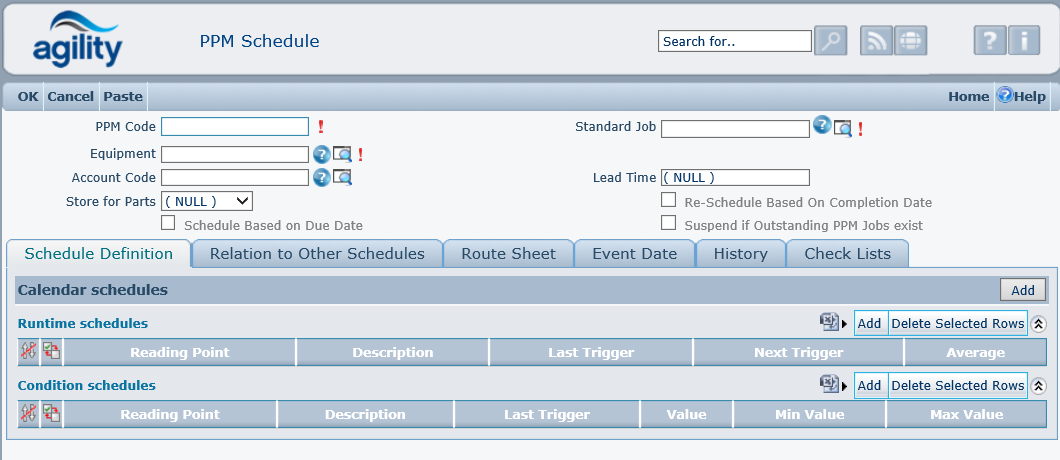Open the info icon in header

(1023, 41)
